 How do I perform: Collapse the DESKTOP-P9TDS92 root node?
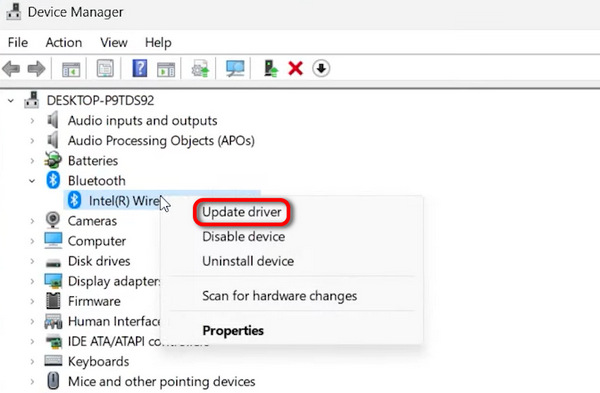point(11,101)
